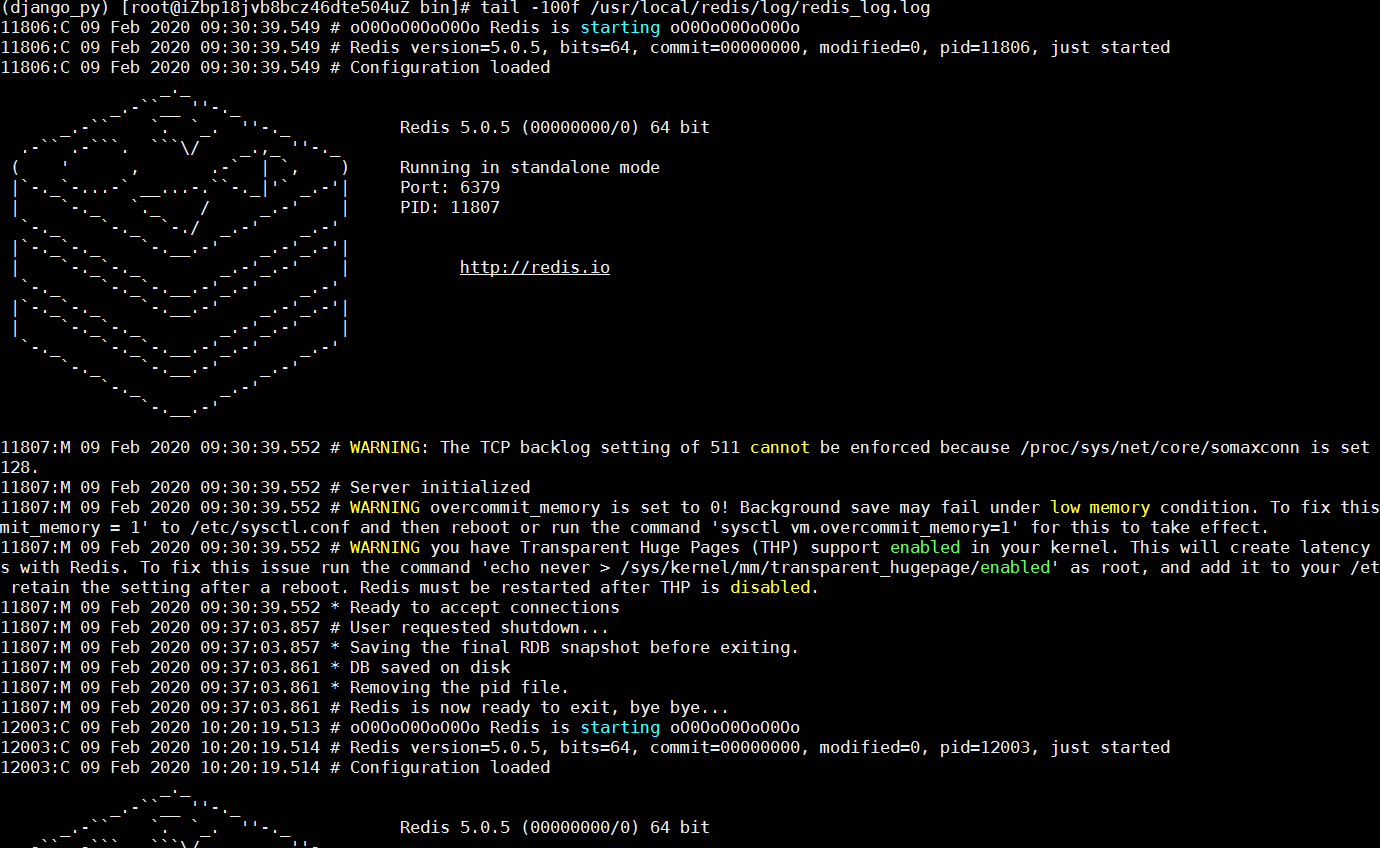1380x848 pixels.
Task: Click '128.' at start of wrapped line
Action: click(20, 467)
